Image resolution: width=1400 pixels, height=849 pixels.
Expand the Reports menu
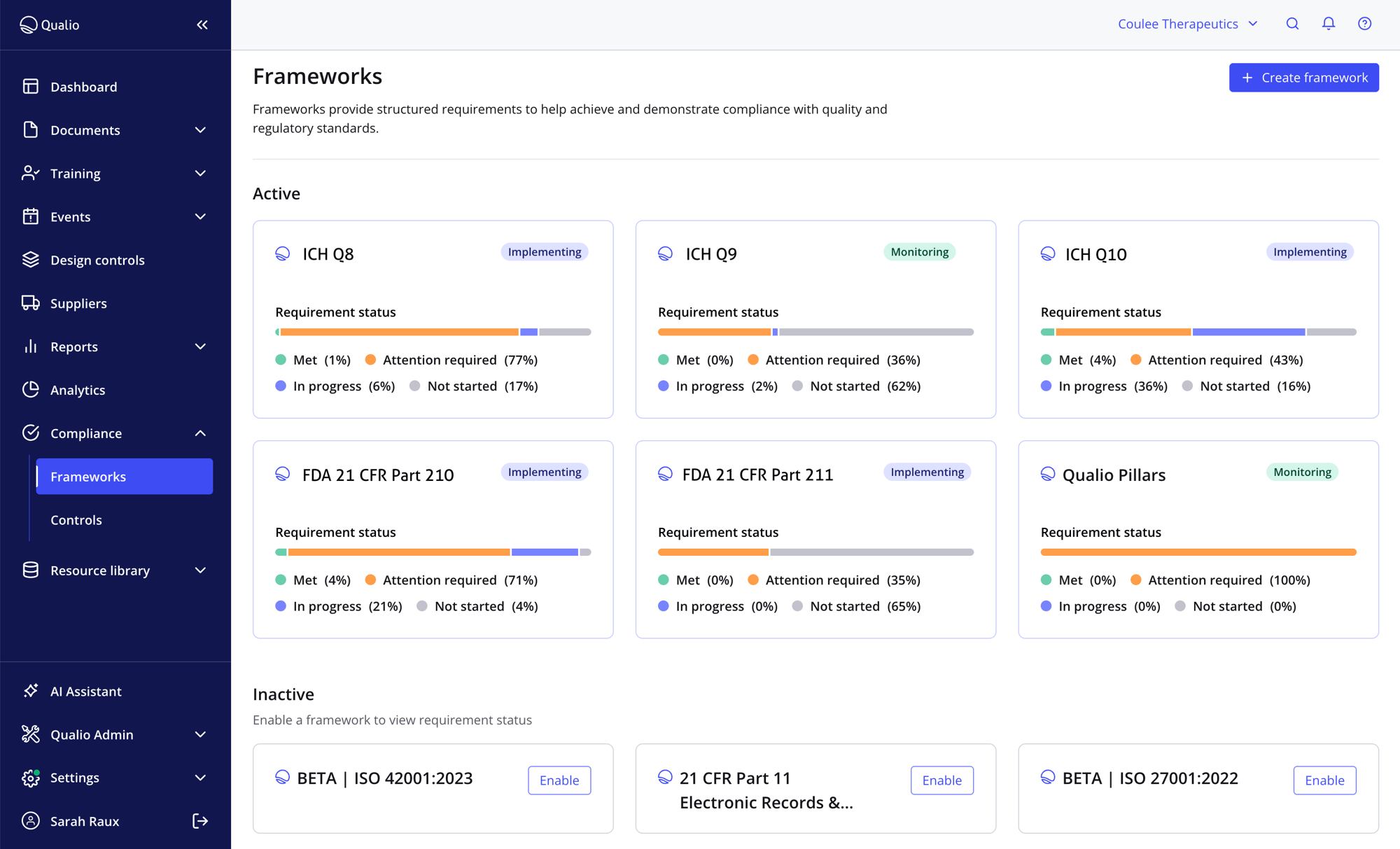tap(201, 346)
